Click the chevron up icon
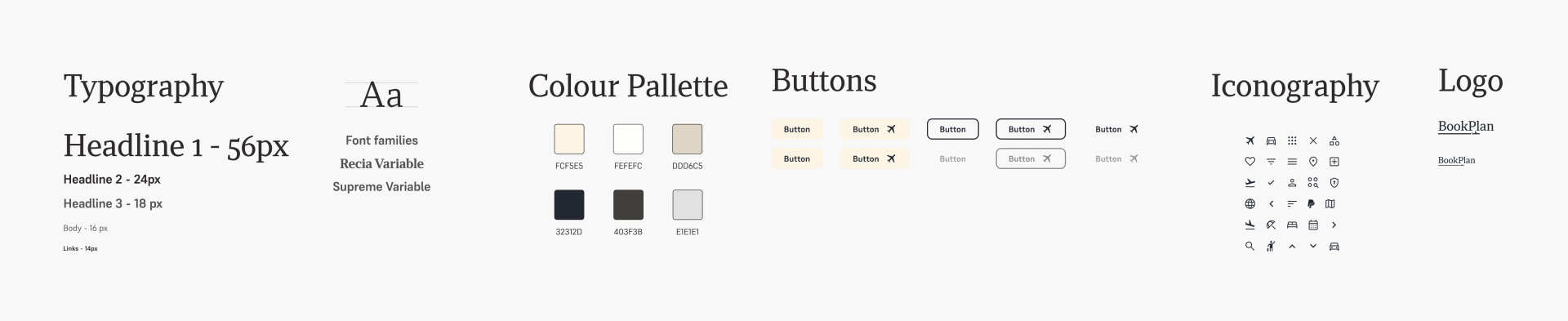This screenshot has height=321, width=1568. coord(1292,246)
